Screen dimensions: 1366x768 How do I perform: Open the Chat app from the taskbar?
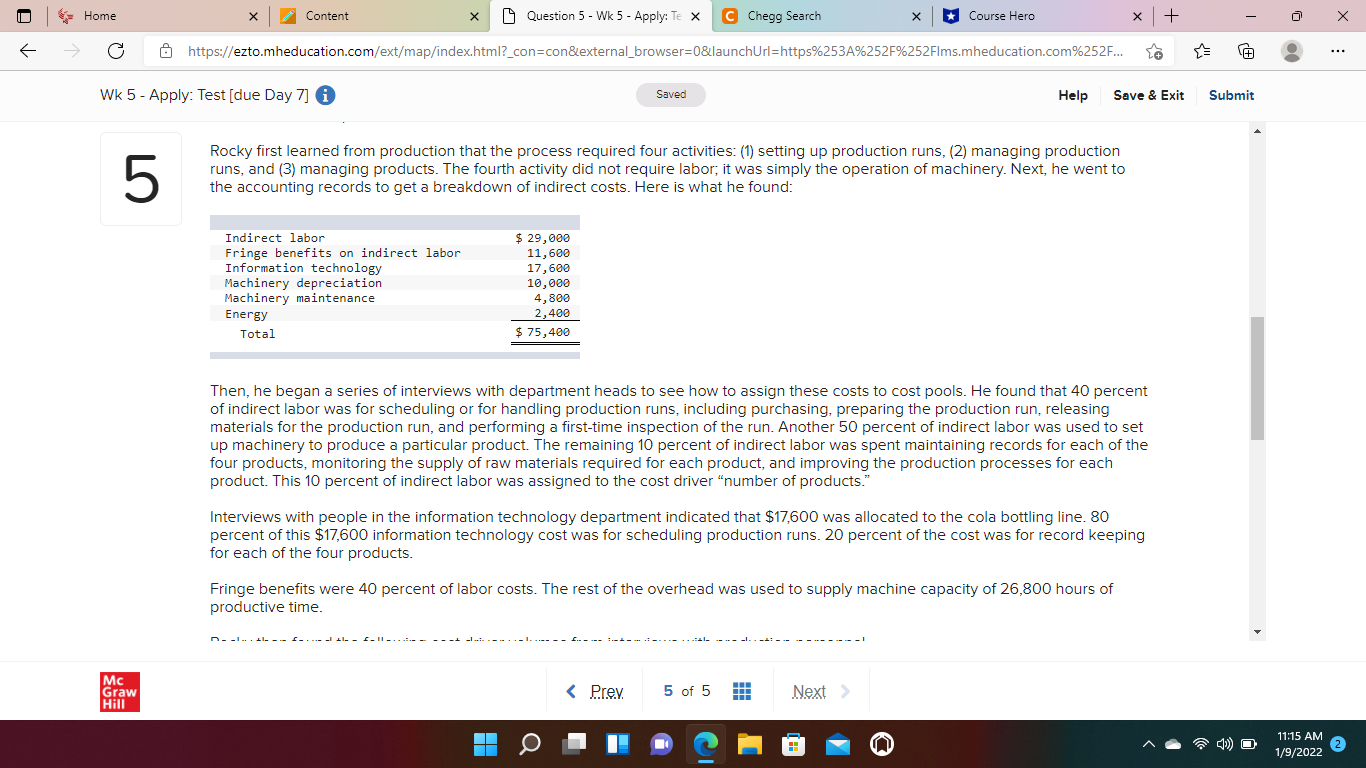(661, 744)
